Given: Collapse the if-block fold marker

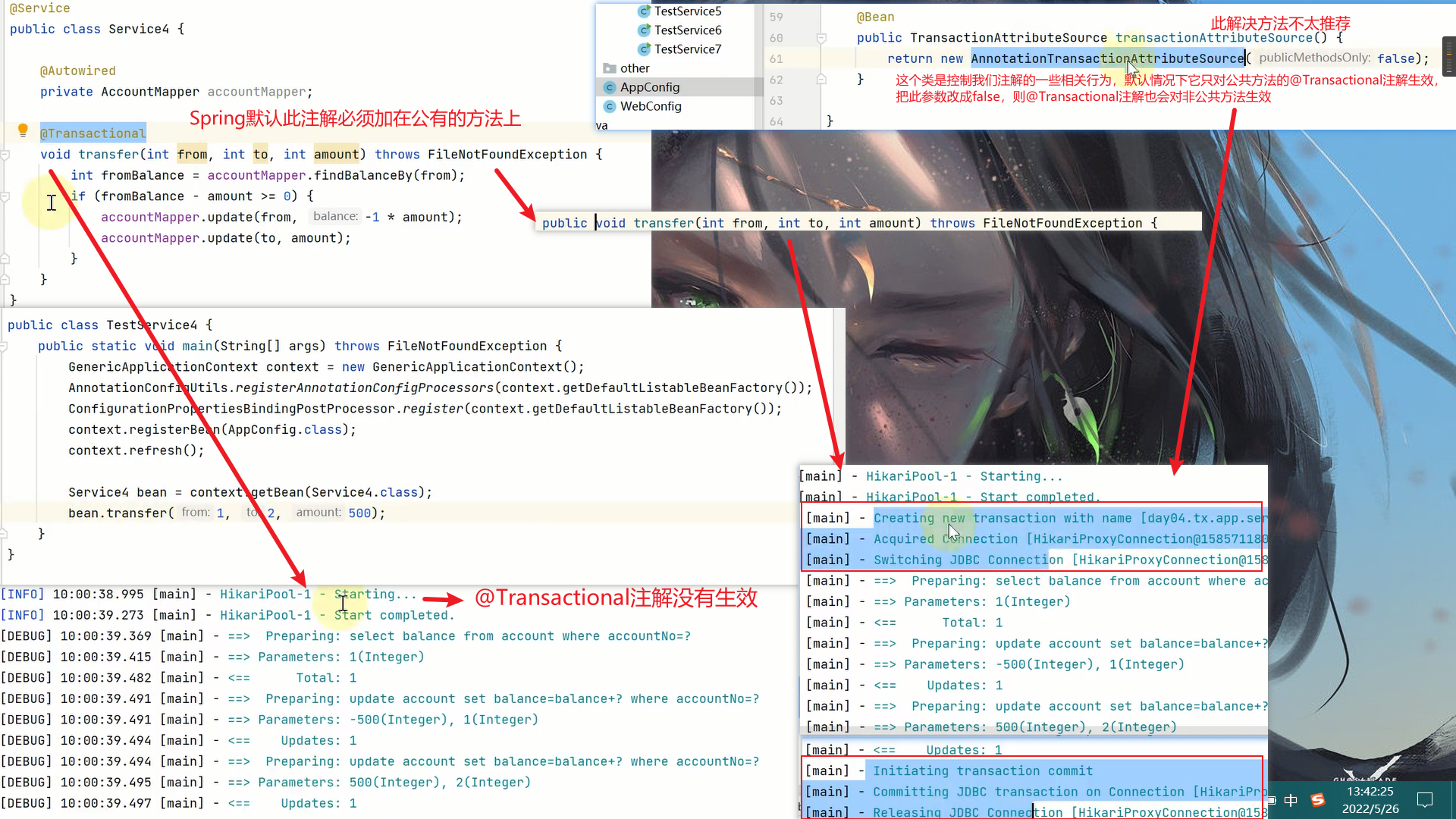Looking at the screenshot, I should 5,196.
